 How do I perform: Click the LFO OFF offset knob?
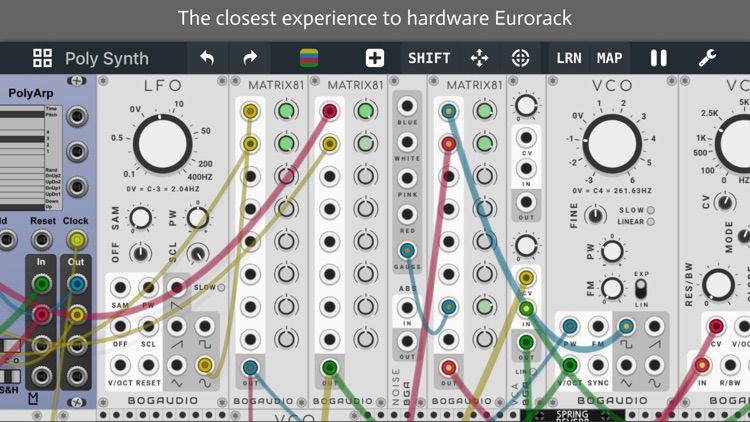point(140,253)
